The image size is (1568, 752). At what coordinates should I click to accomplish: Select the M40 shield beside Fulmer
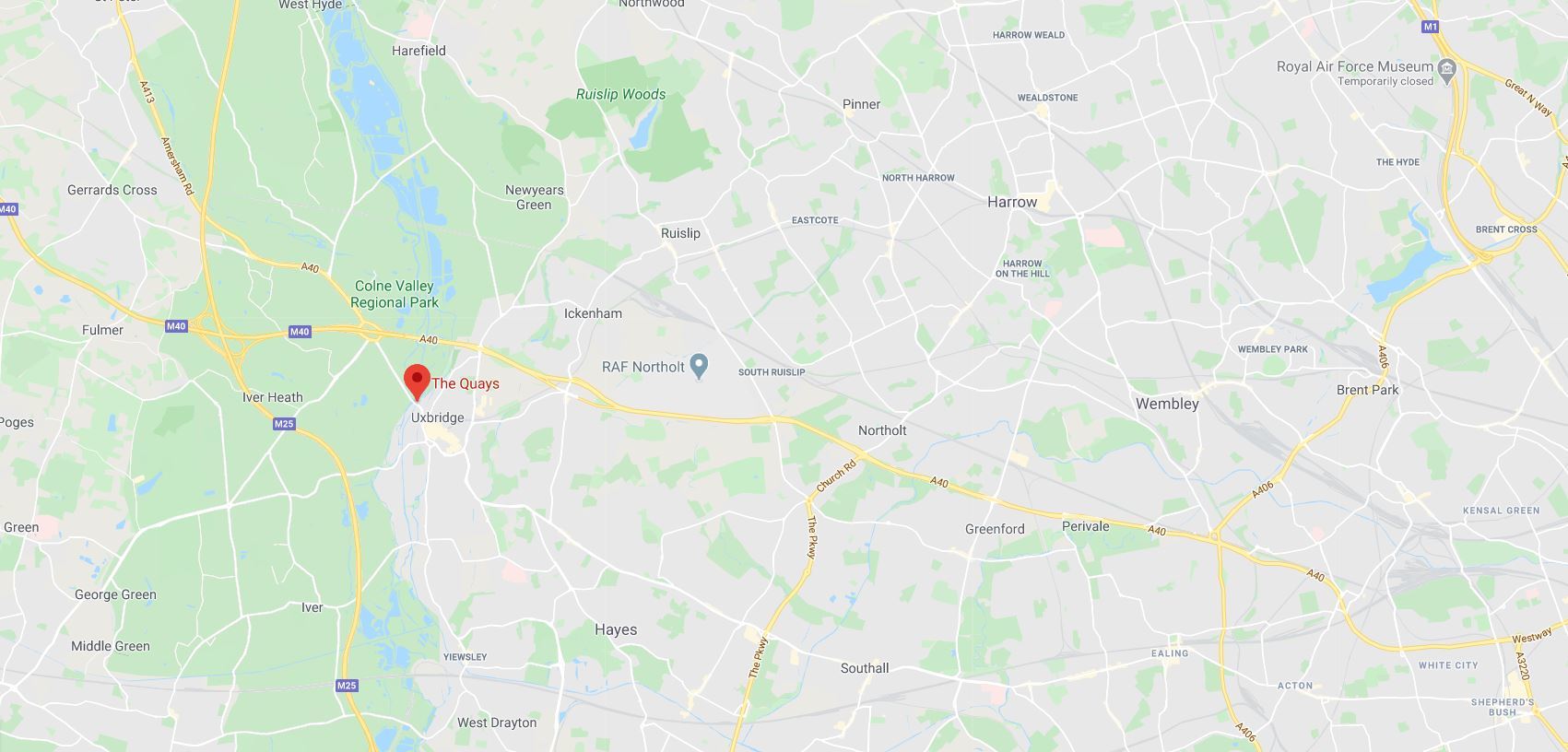pos(176,326)
